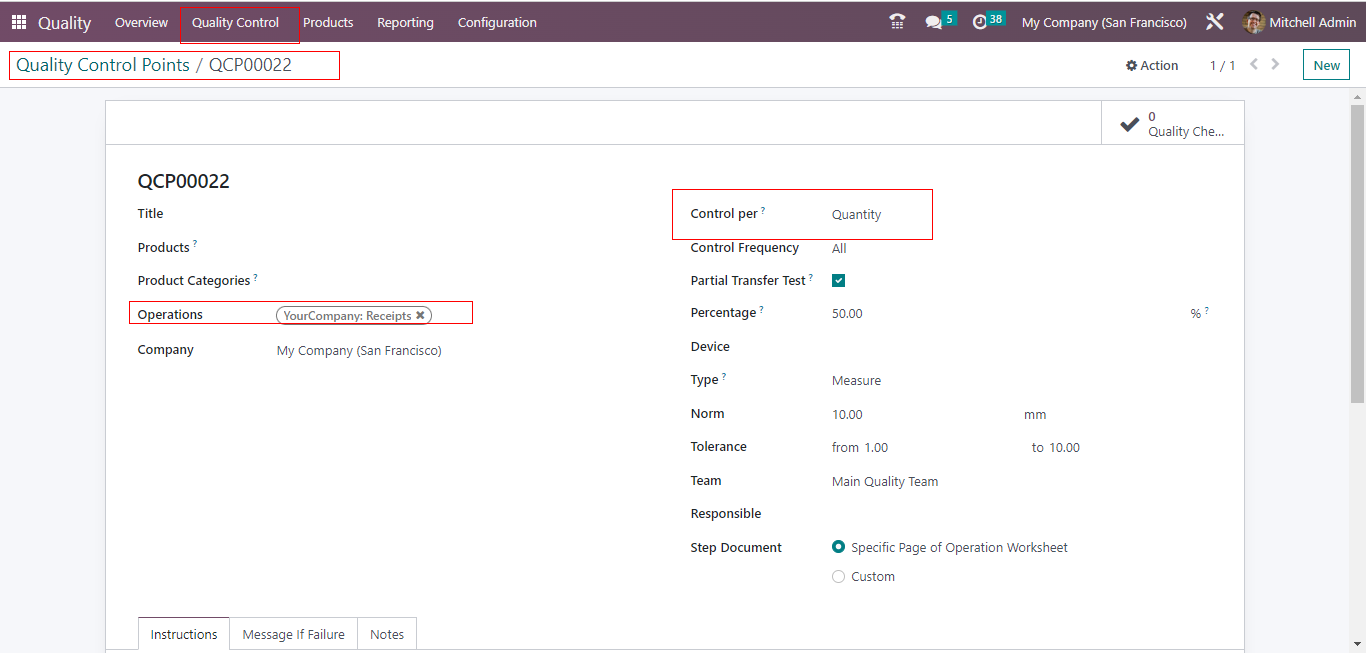
Task: Uncheck the Partial Transfer Test checkbox
Action: (838, 281)
